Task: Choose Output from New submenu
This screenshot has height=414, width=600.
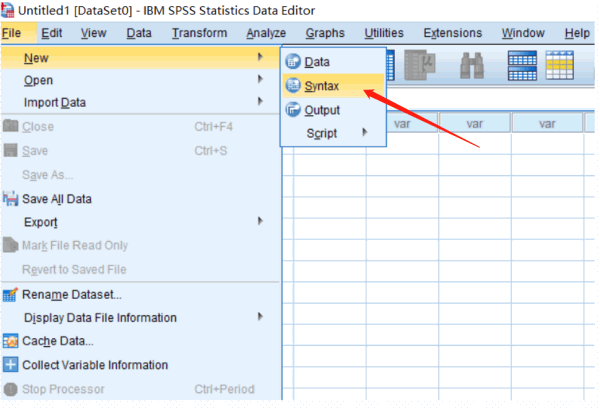Action: (333, 110)
